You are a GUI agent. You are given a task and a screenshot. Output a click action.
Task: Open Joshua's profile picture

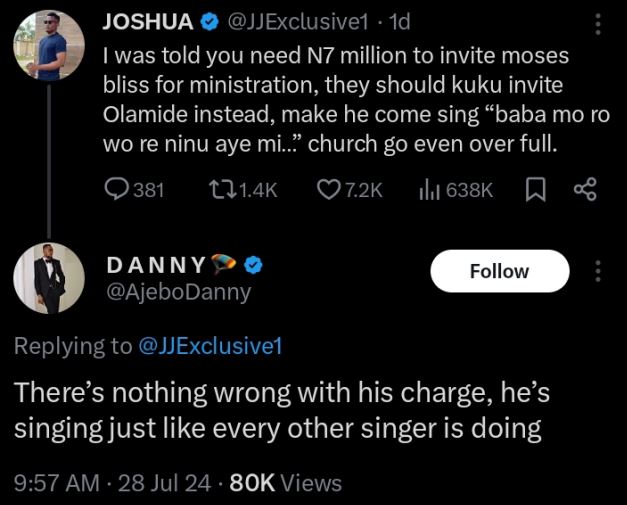click(x=48, y=48)
